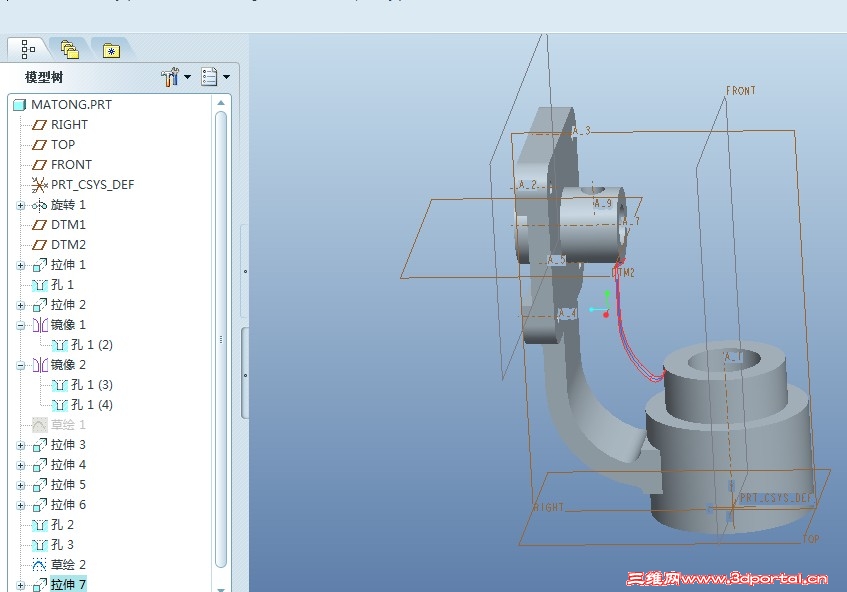The height and width of the screenshot is (592, 847).
Task: Select the 拉伸 7 extrude icon
Action: click(39, 584)
